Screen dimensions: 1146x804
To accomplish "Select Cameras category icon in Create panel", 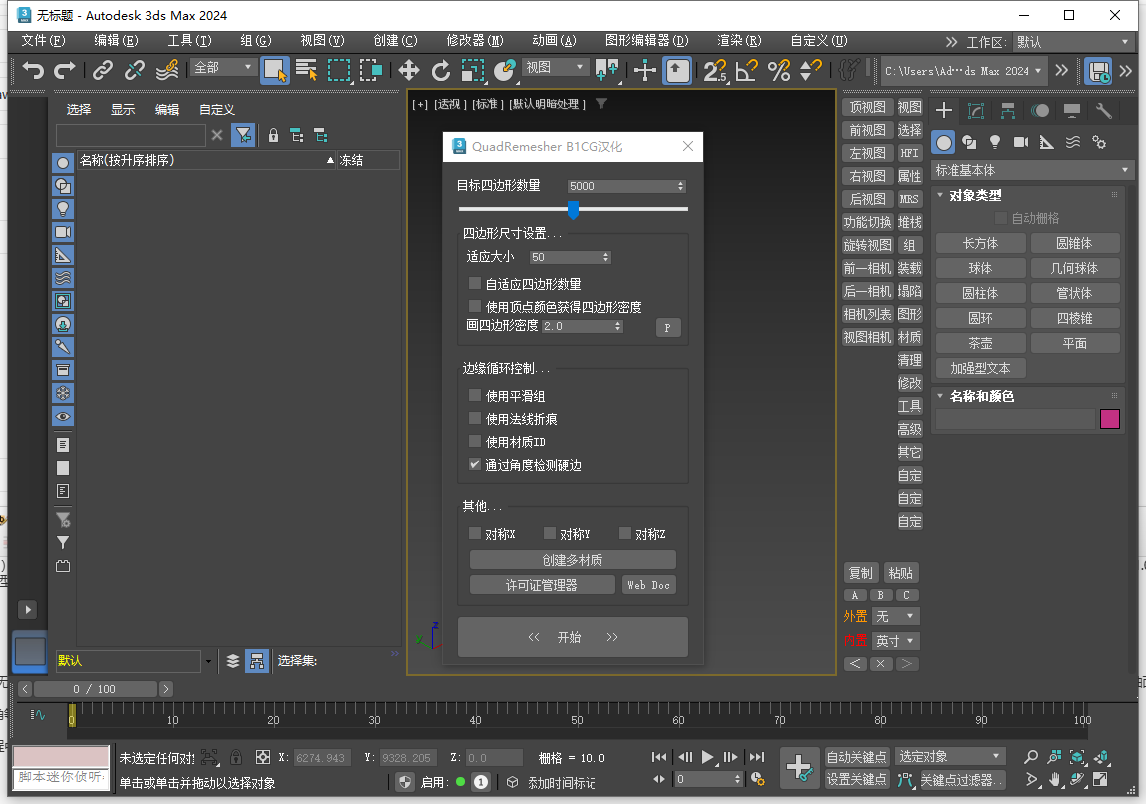I will (1021, 142).
